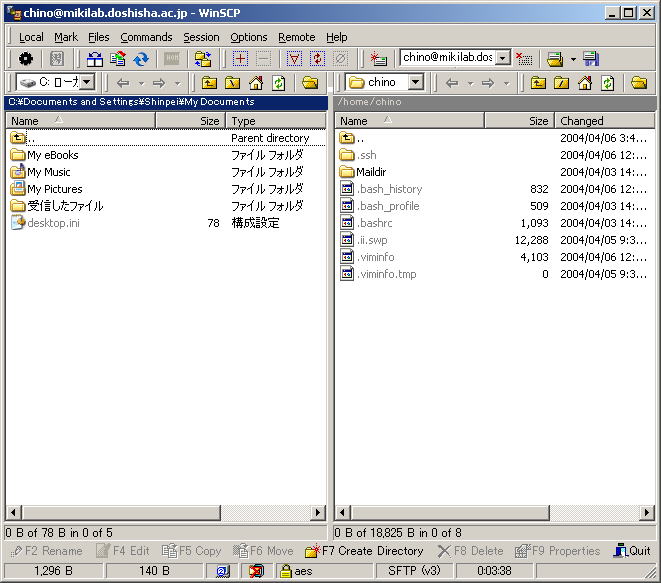Go to local parent directory icon
This screenshot has height=583, width=661.
point(209,83)
